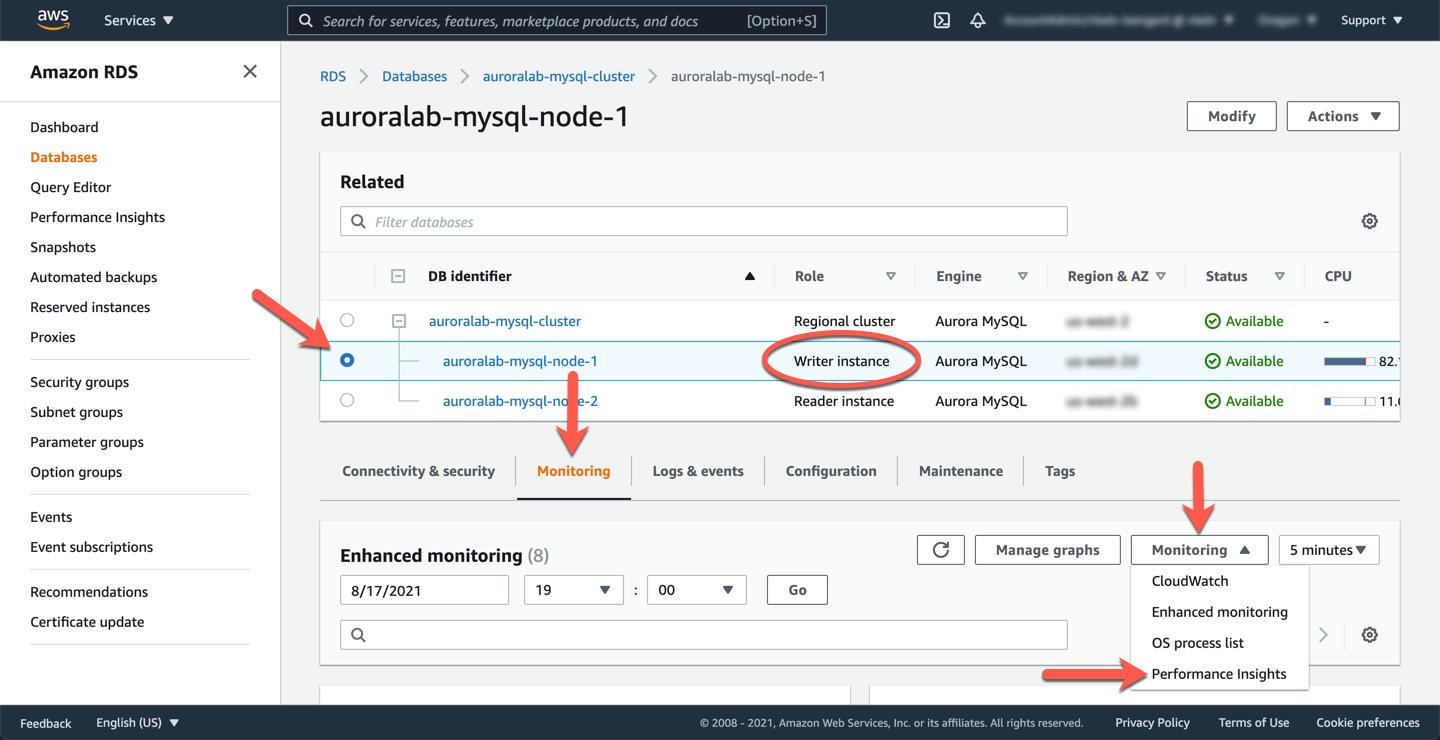Expand the 5 minutes interval dropdown
The height and width of the screenshot is (740, 1440).
pos(1328,550)
